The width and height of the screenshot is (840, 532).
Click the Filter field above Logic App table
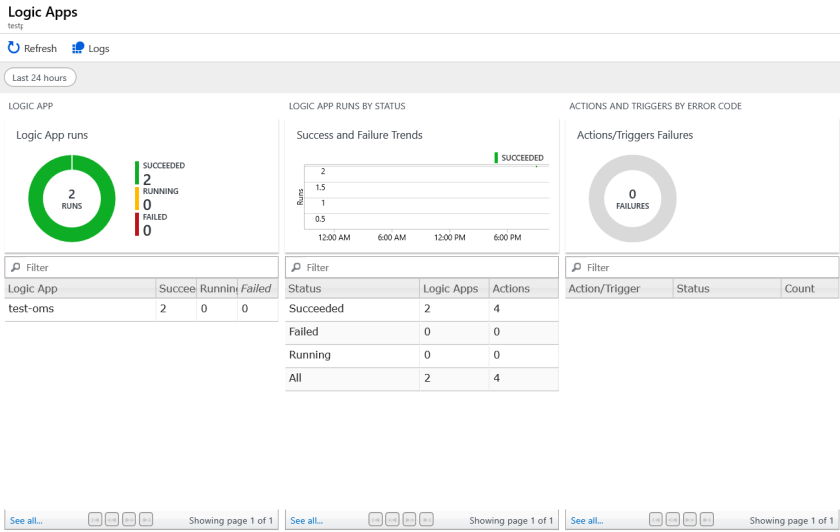(x=141, y=268)
